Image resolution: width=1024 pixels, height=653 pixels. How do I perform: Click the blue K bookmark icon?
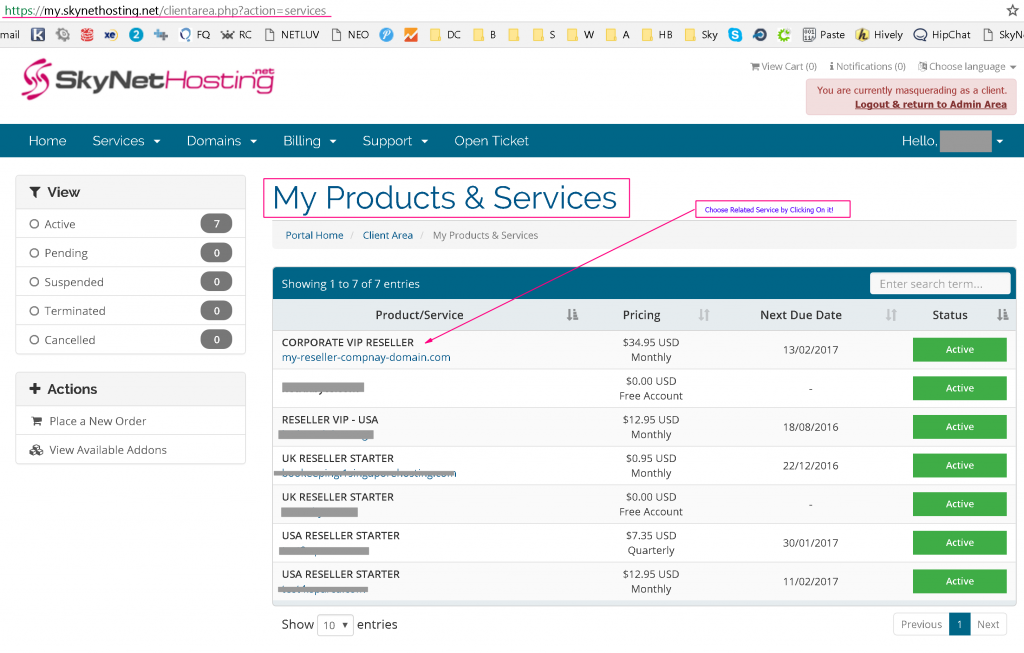click(x=38, y=35)
